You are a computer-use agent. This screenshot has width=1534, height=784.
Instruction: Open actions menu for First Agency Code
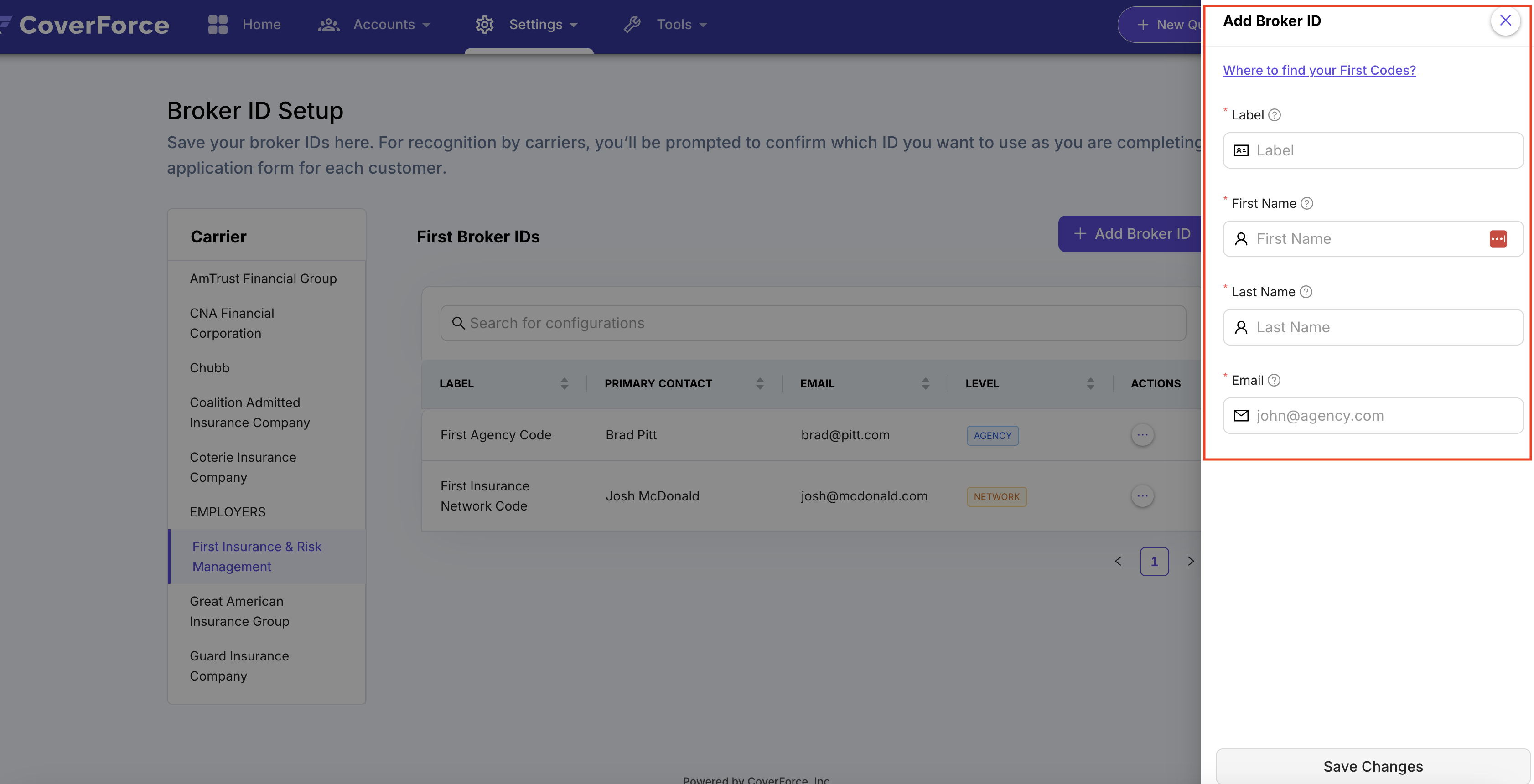tap(1142, 435)
